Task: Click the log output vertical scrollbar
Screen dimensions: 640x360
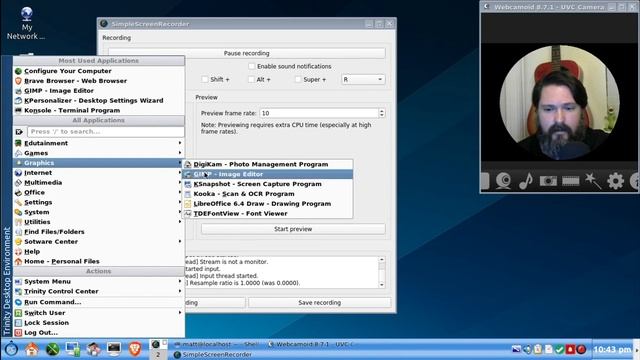Action: click(x=382, y=272)
